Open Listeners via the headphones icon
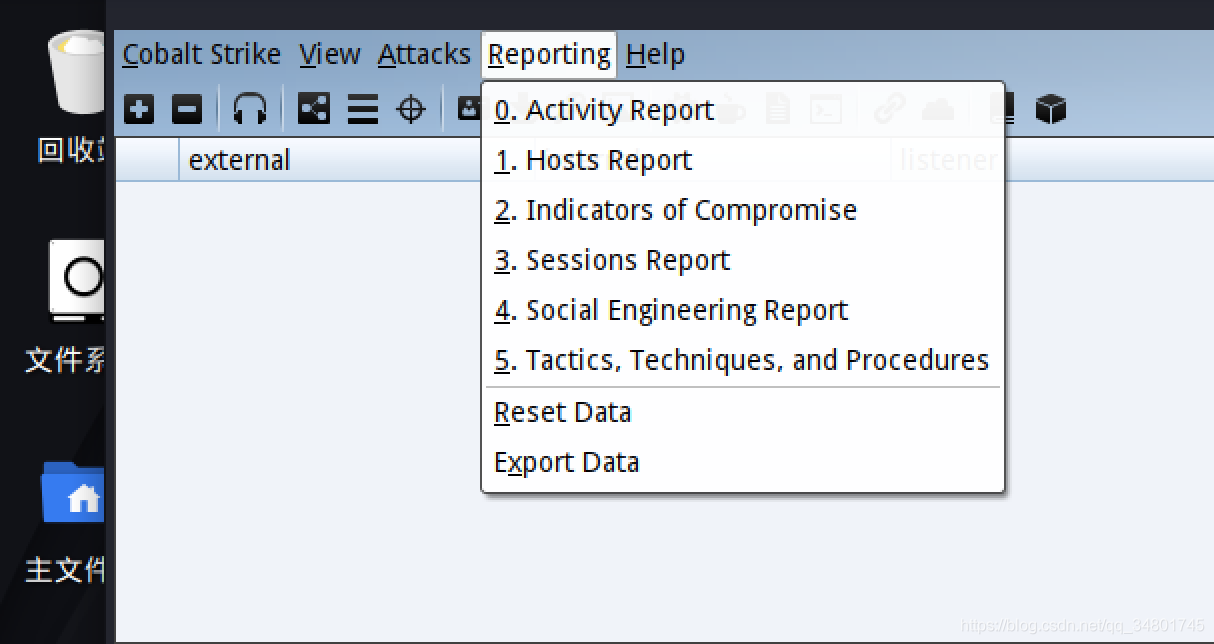 point(250,109)
